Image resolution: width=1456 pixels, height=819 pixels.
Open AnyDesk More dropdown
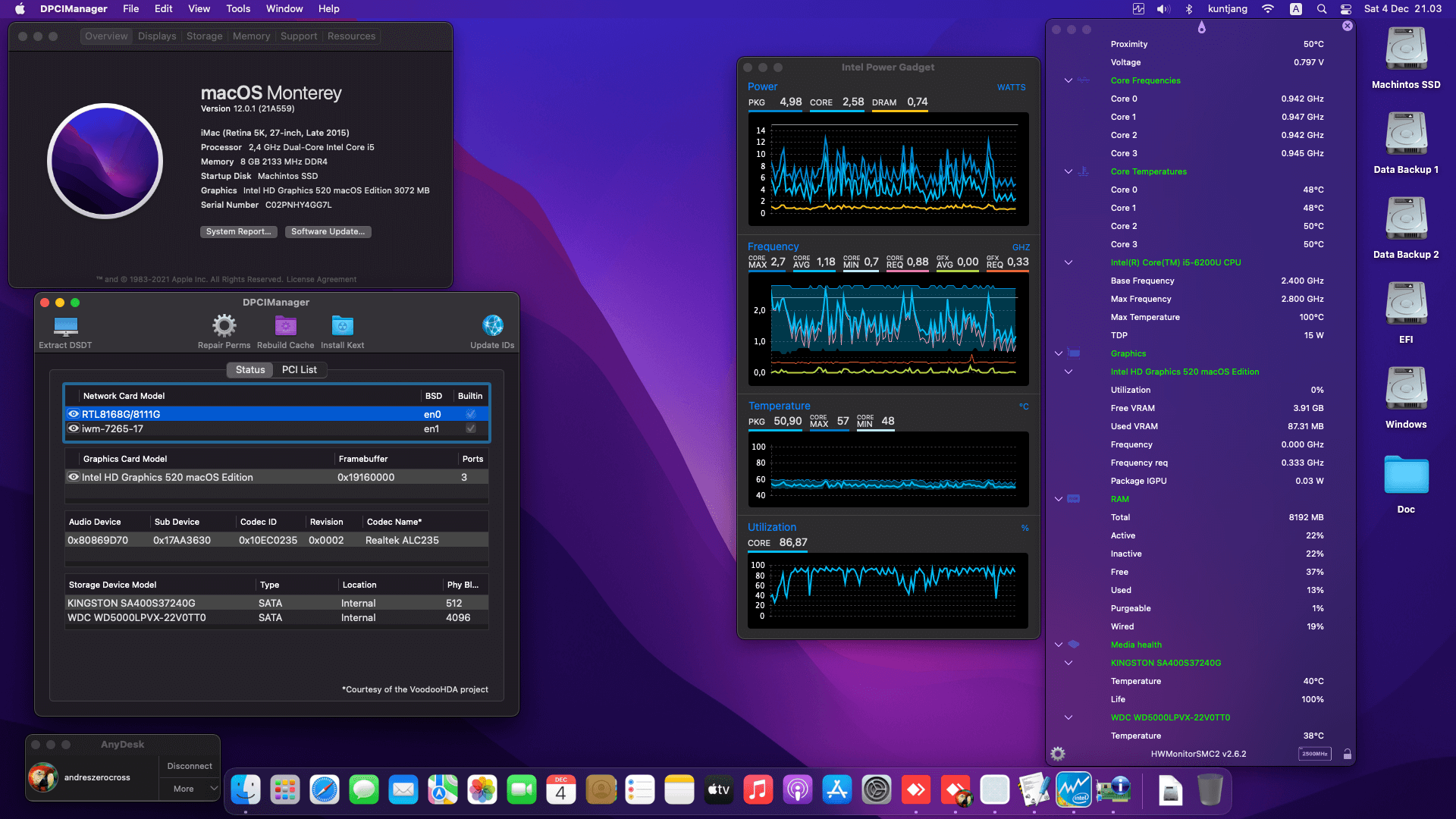189,789
